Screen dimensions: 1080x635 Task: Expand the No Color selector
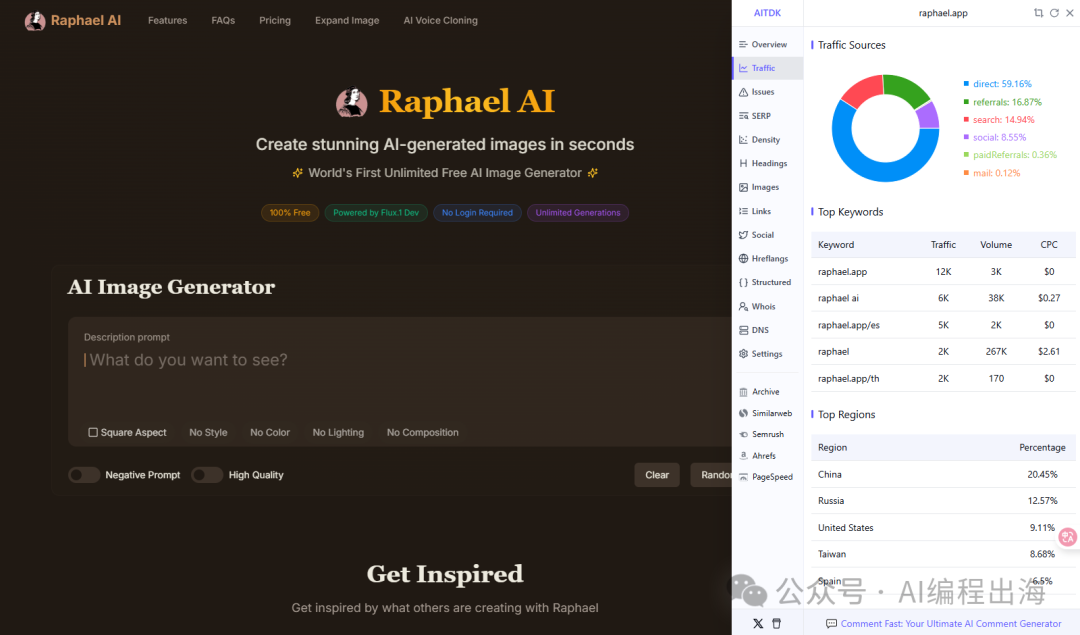(x=270, y=433)
